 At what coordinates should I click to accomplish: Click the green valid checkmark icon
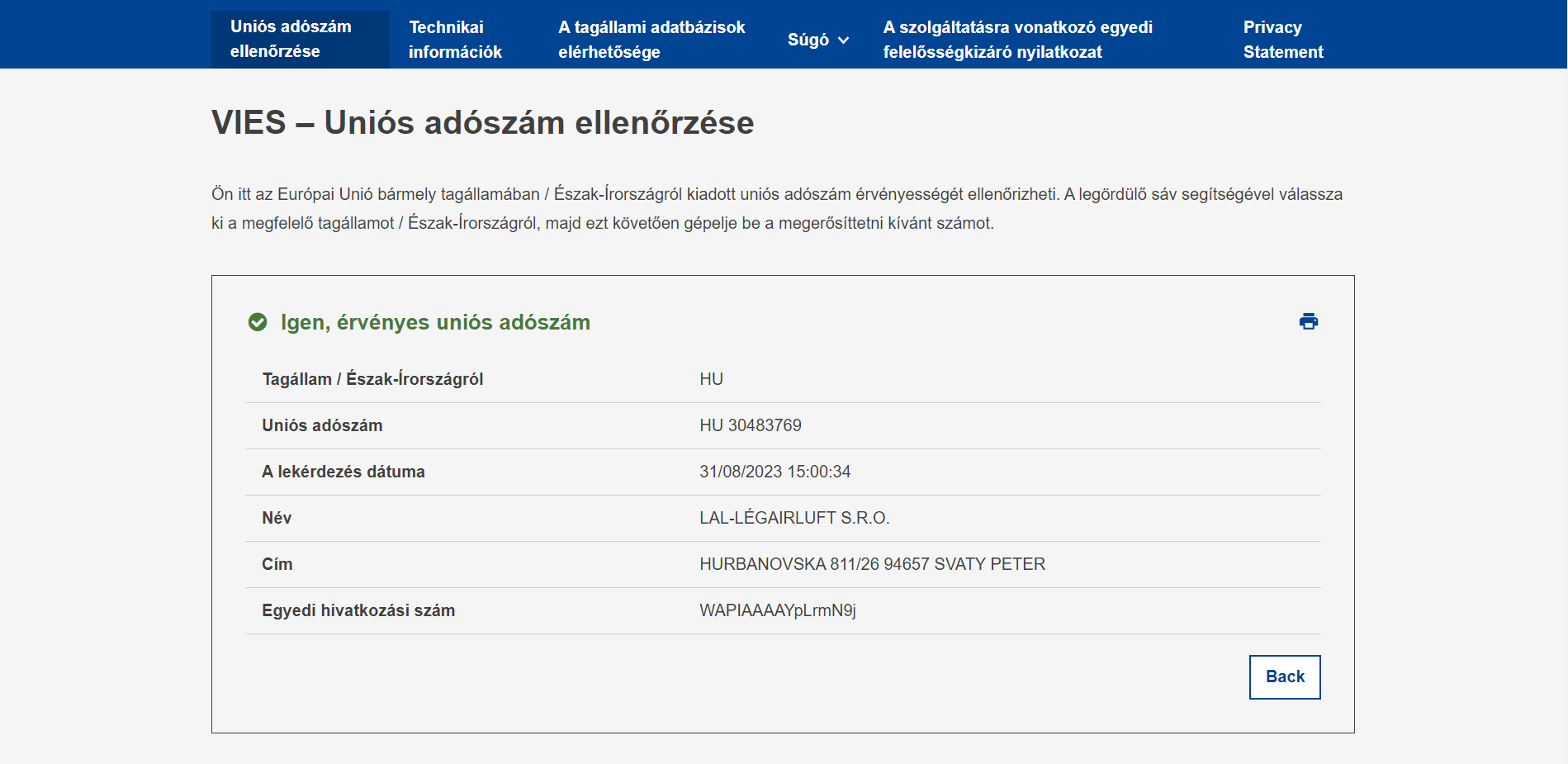(x=258, y=322)
